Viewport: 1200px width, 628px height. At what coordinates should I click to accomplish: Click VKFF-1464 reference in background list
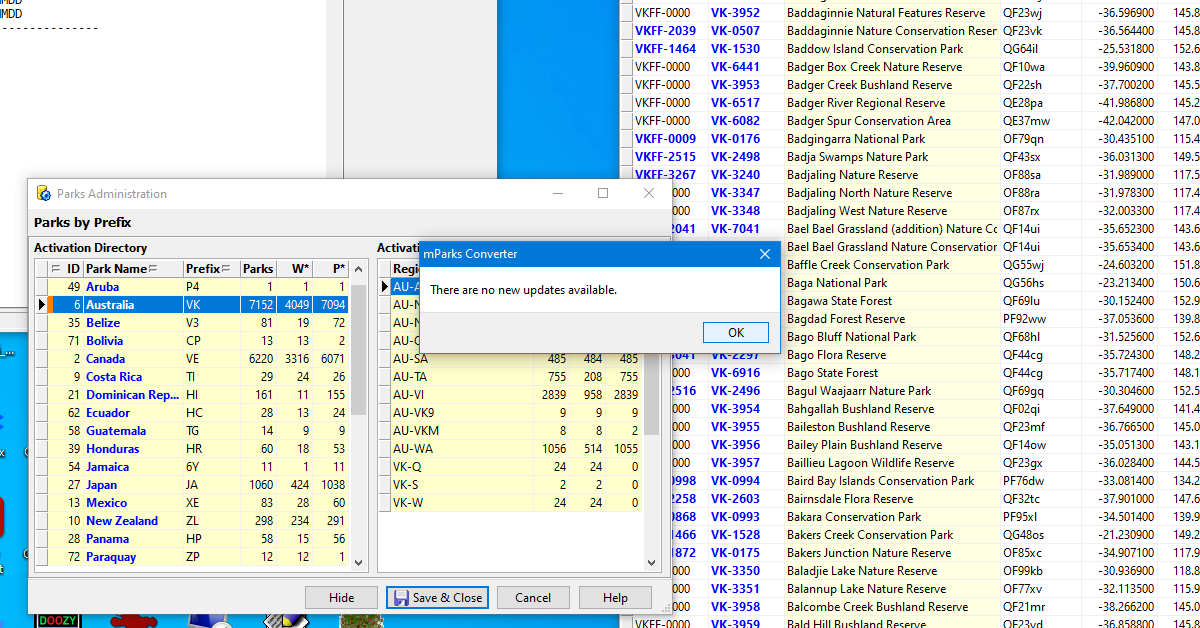click(665, 49)
